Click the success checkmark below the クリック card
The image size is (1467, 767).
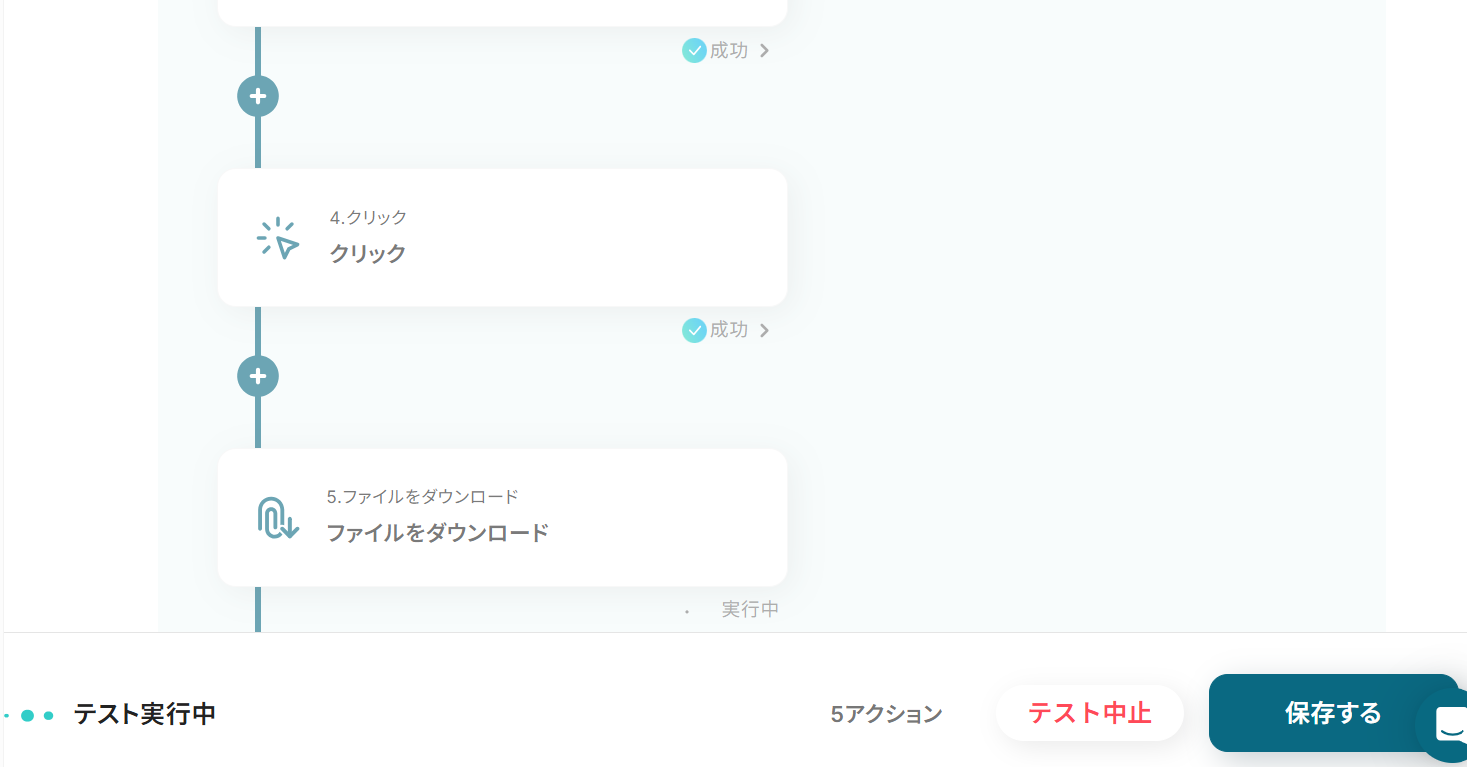coord(694,330)
